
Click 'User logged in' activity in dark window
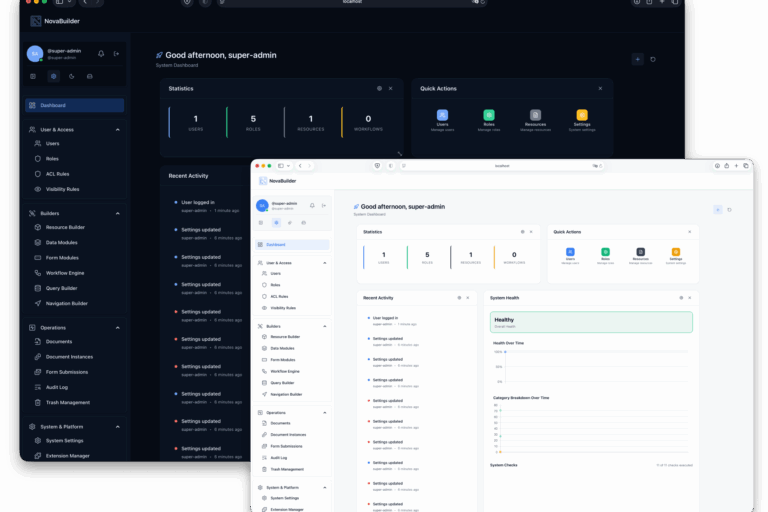click(198, 202)
